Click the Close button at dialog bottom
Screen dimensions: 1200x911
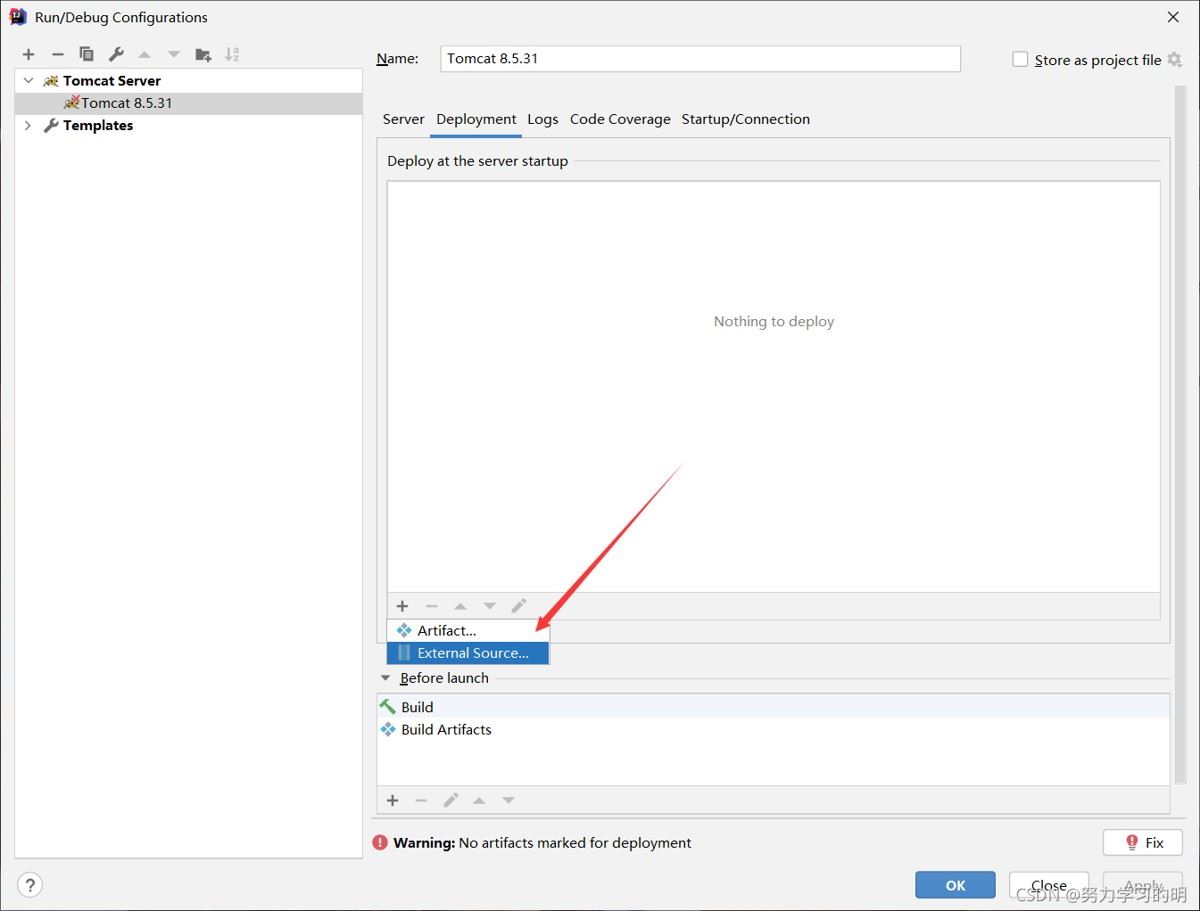coord(1048,885)
